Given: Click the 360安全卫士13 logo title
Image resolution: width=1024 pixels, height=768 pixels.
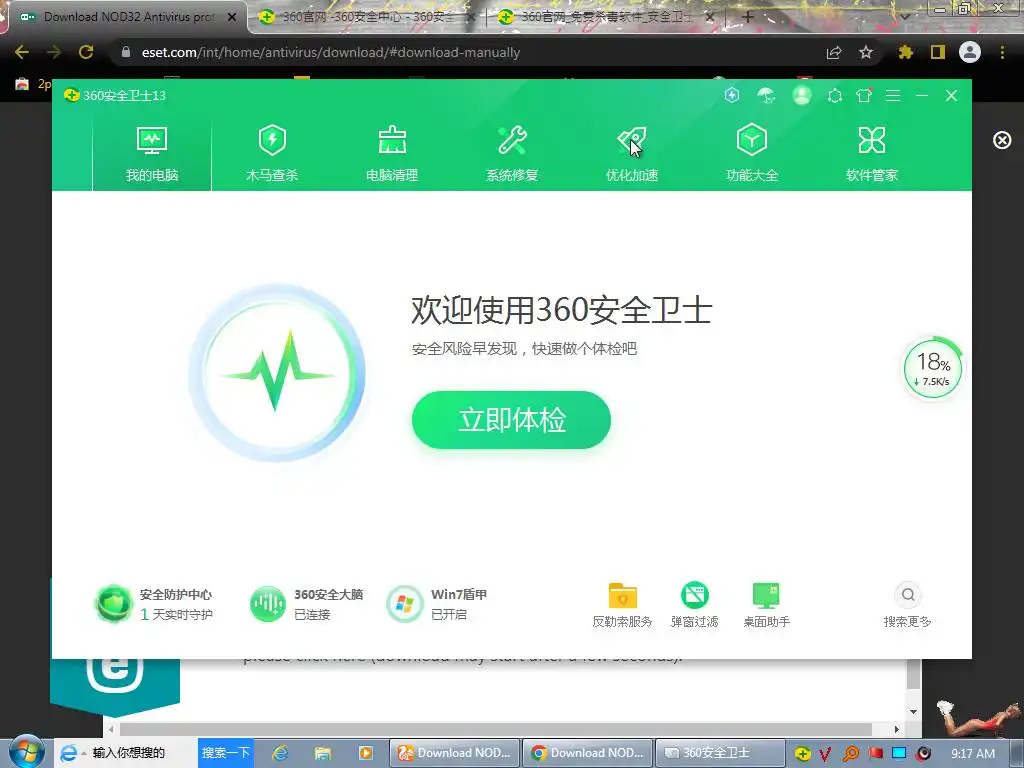Looking at the screenshot, I should point(115,95).
